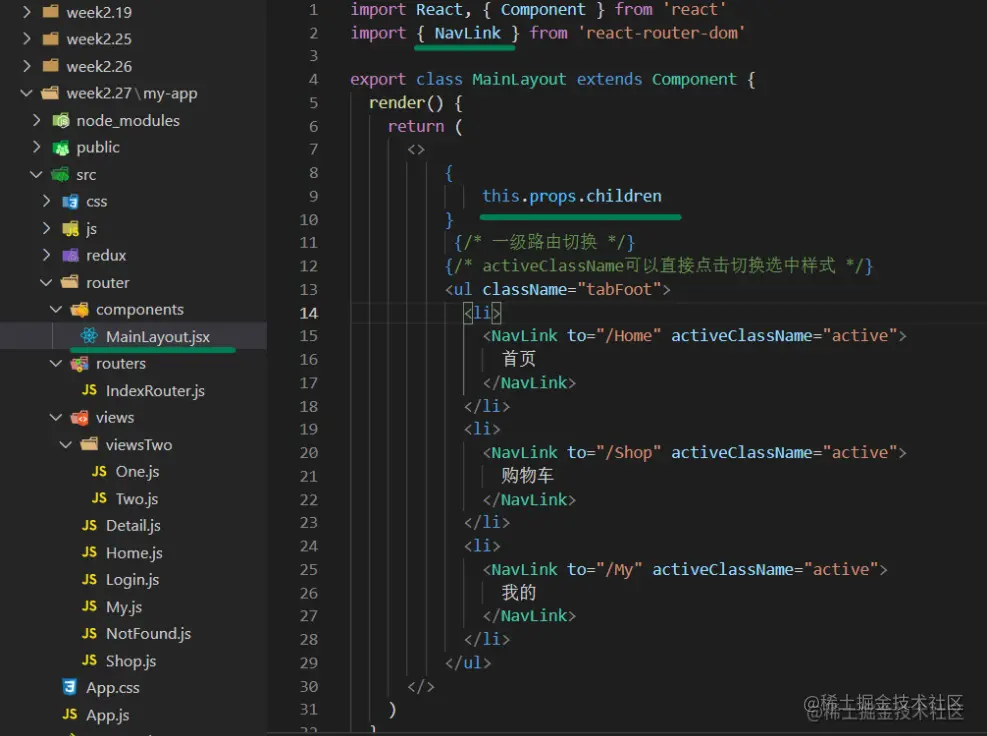Click the JS icon beside Shop.js
This screenshot has height=736, width=987.
[x=89, y=660]
